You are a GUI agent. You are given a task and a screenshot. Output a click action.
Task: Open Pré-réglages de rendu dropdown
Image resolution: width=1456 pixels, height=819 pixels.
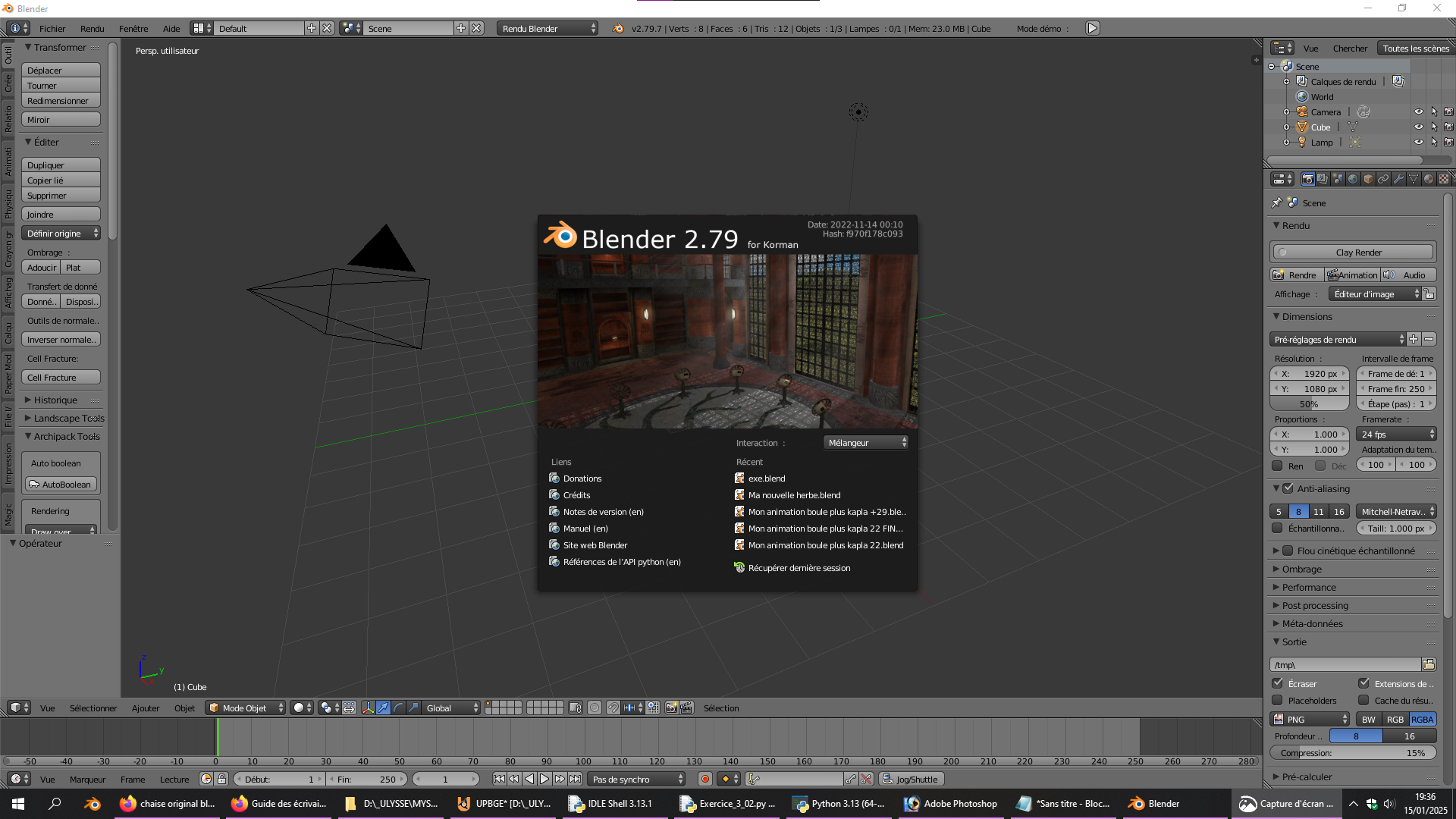[x=1338, y=339]
